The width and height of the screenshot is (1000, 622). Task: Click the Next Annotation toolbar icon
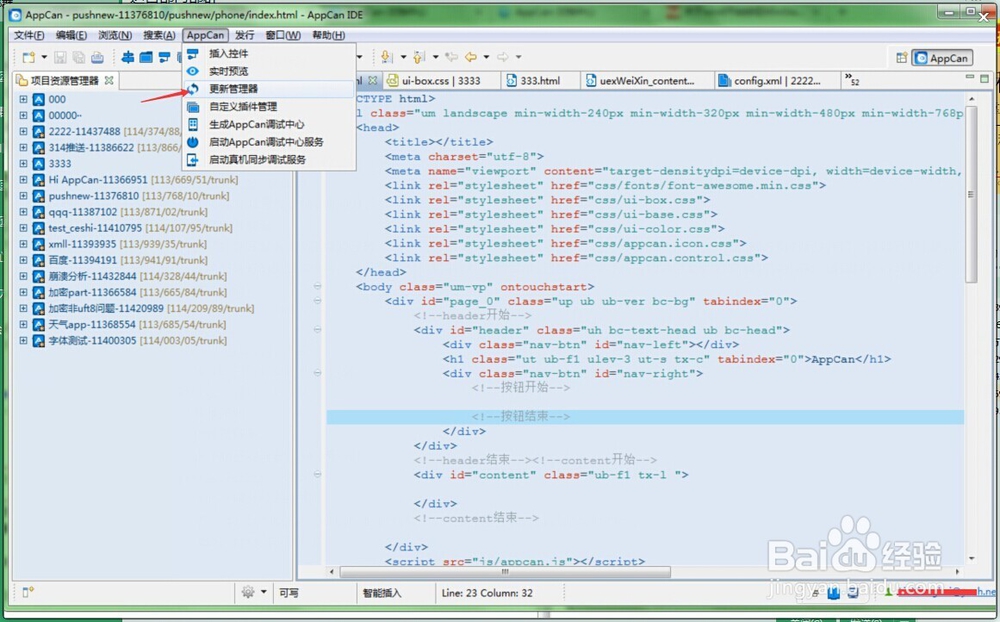(x=386, y=57)
